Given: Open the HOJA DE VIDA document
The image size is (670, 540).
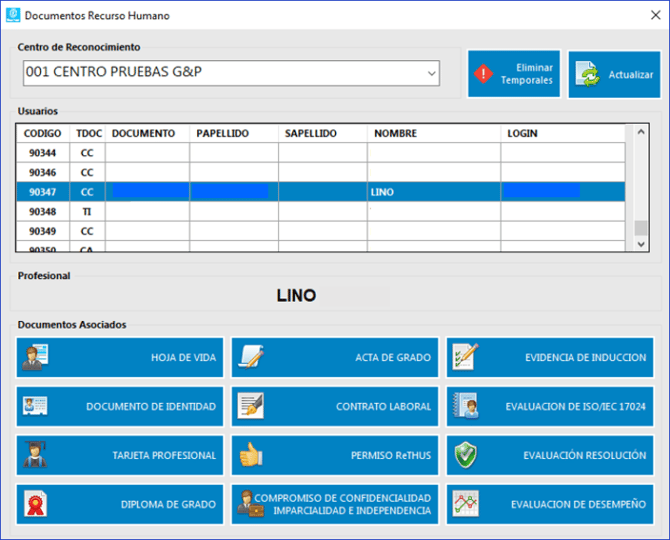Looking at the screenshot, I should point(120,358).
